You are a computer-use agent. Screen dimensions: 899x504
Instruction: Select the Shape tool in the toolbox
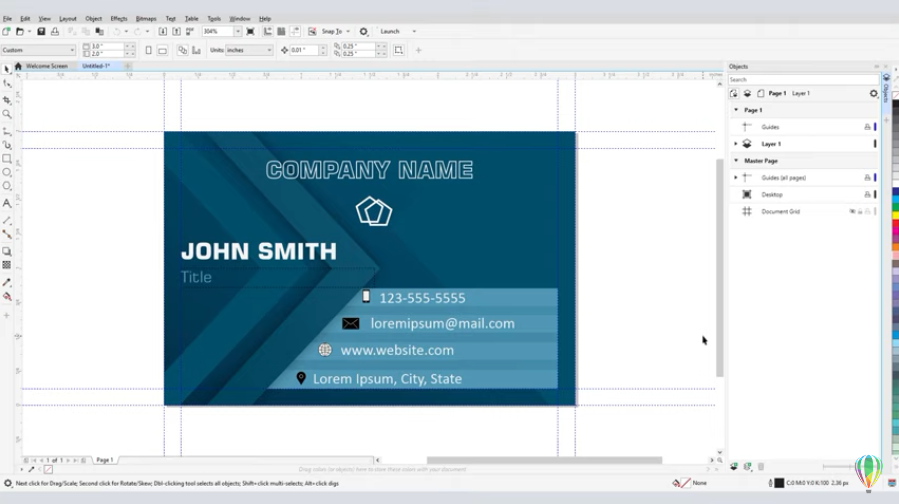(7, 84)
